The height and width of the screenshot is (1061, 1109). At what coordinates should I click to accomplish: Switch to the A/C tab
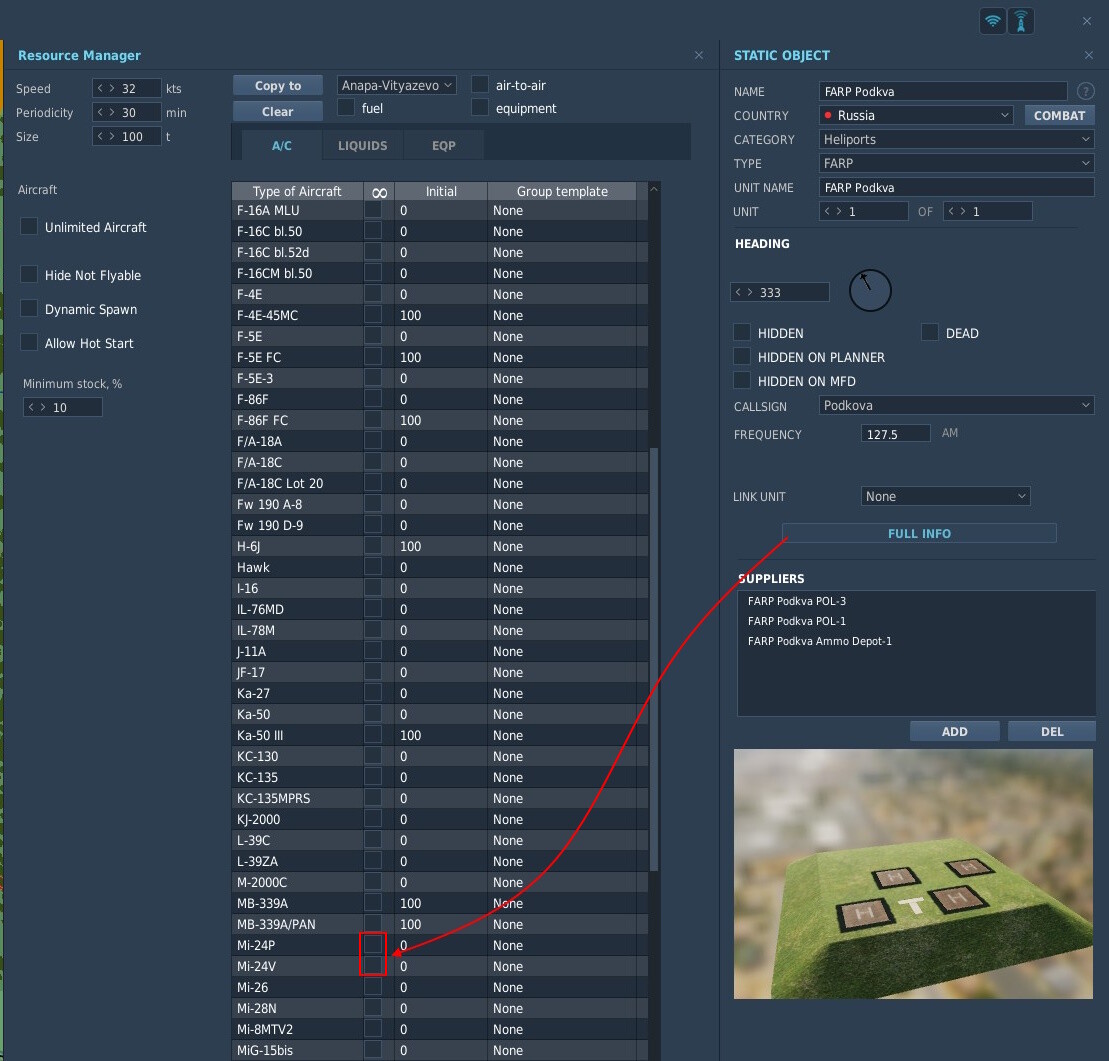point(281,145)
